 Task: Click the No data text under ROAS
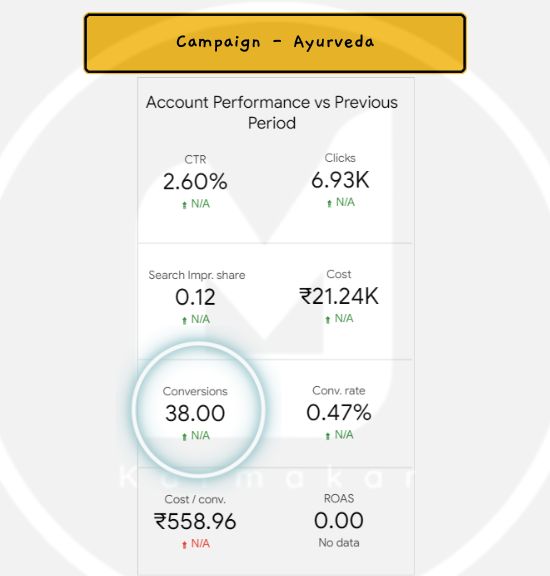pyautogui.click(x=339, y=543)
